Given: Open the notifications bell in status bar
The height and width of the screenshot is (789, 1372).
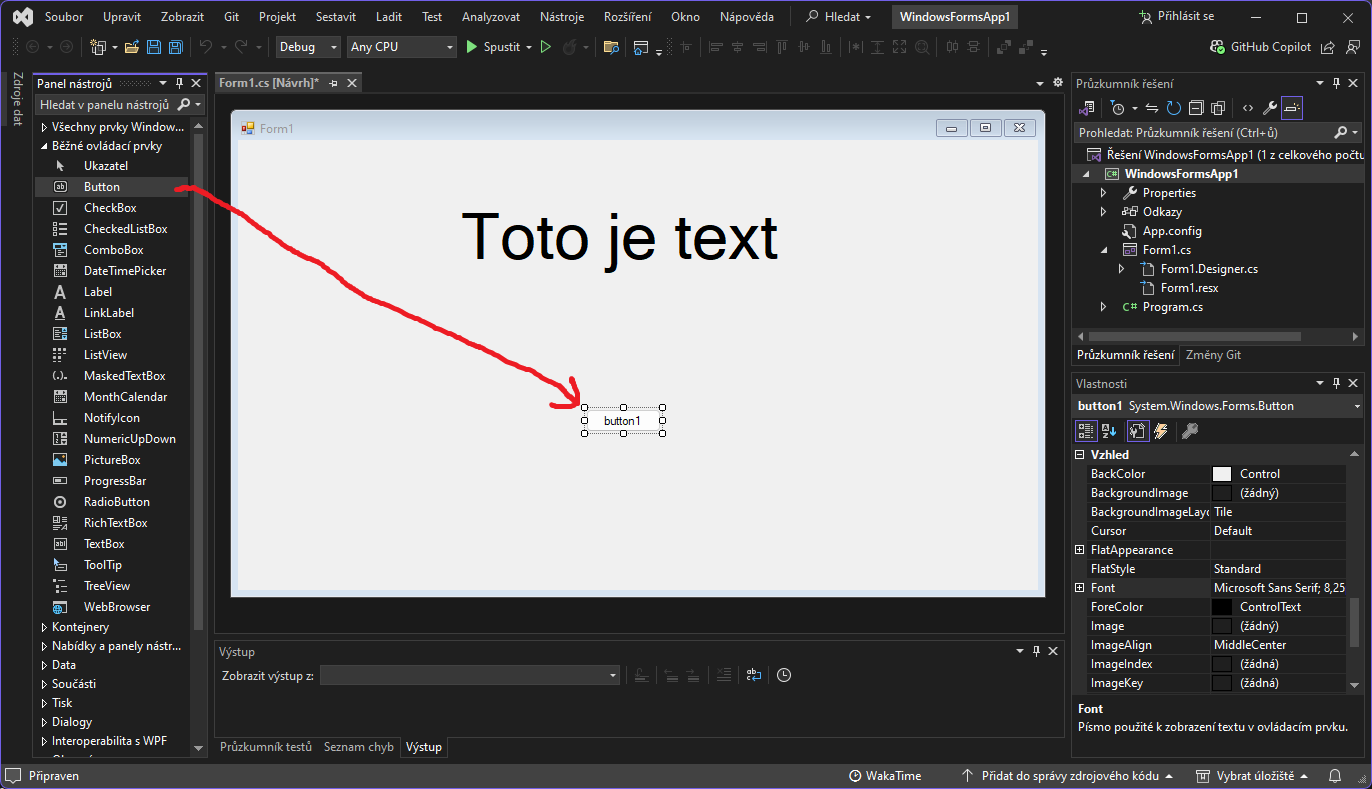Looking at the screenshot, I should click(1334, 776).
